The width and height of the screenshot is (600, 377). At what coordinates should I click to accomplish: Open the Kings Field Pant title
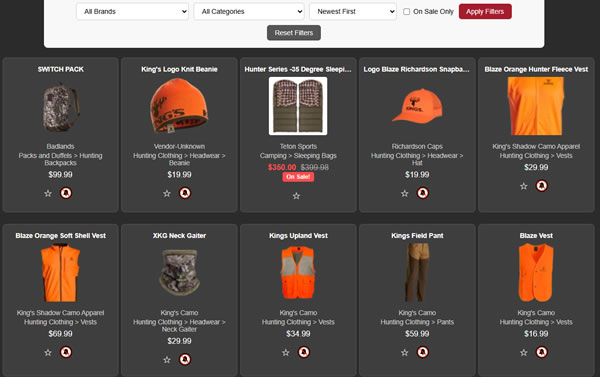[x=417, y=236]
